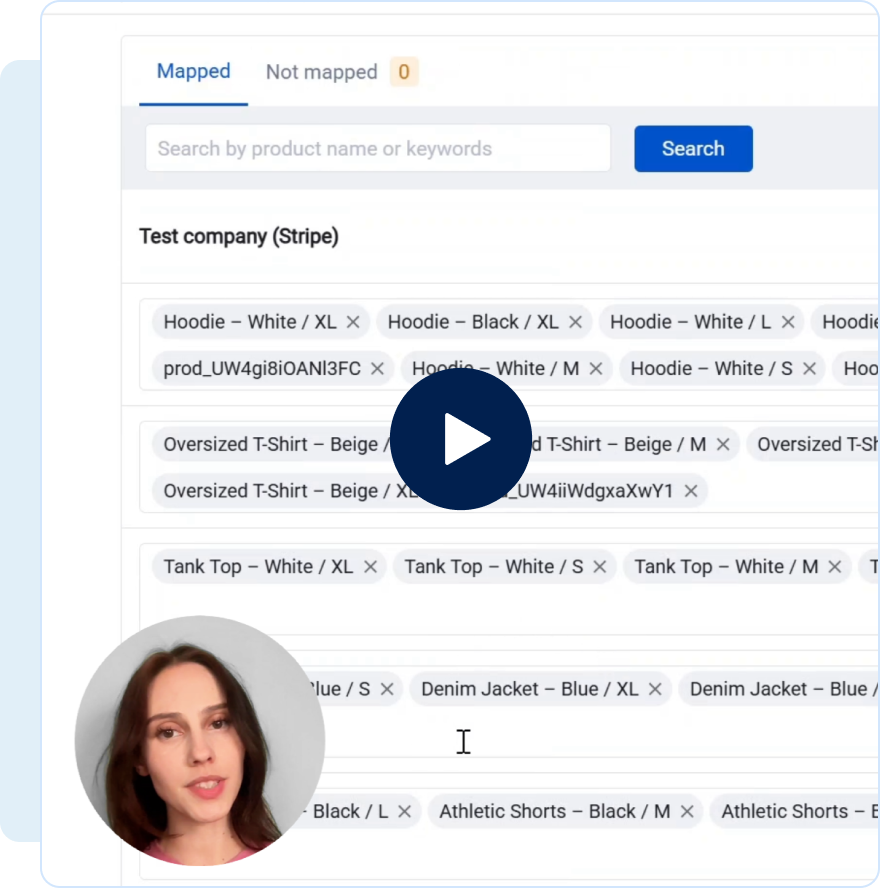The width and height of the screenshot is (880, 888).
Task: Click the Tank Top – White / S label
Action: click(494, 566)
